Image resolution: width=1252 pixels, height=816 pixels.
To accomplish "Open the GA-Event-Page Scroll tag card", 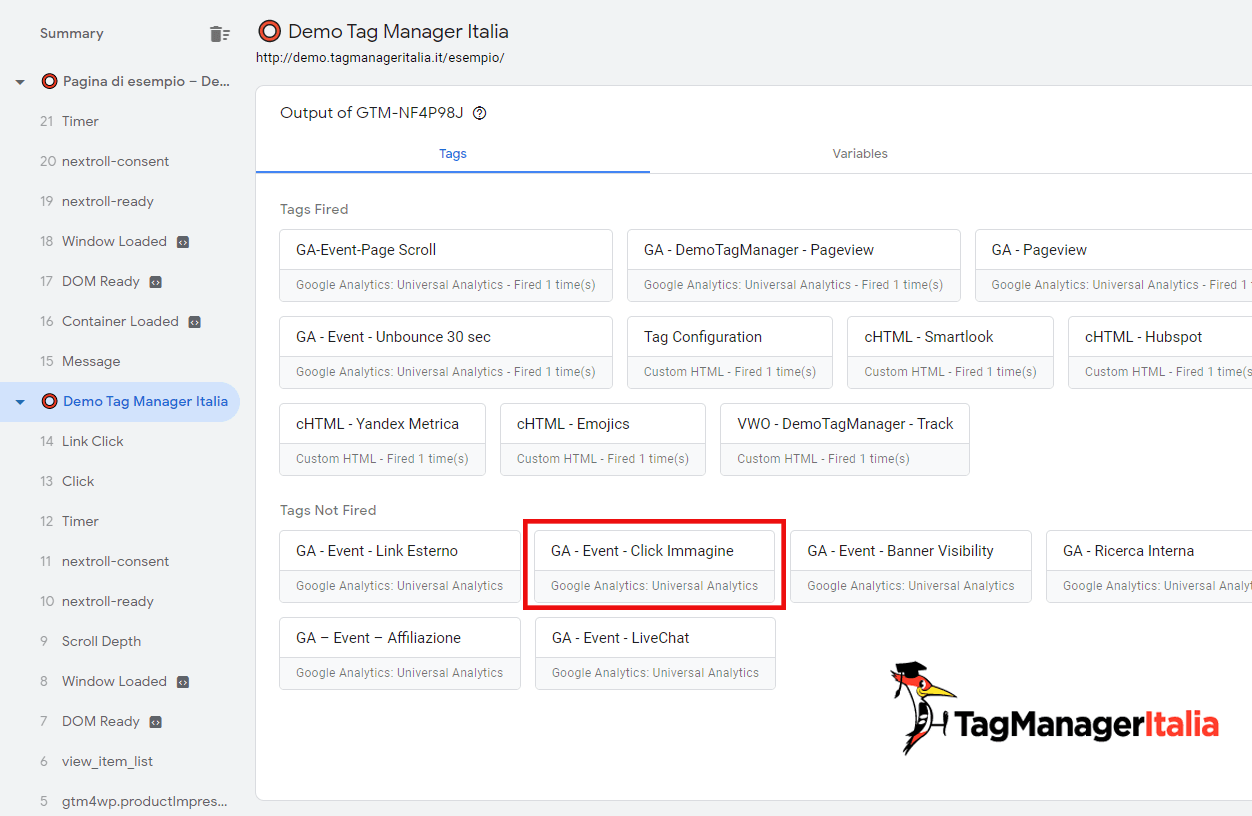I will [446, 266].
